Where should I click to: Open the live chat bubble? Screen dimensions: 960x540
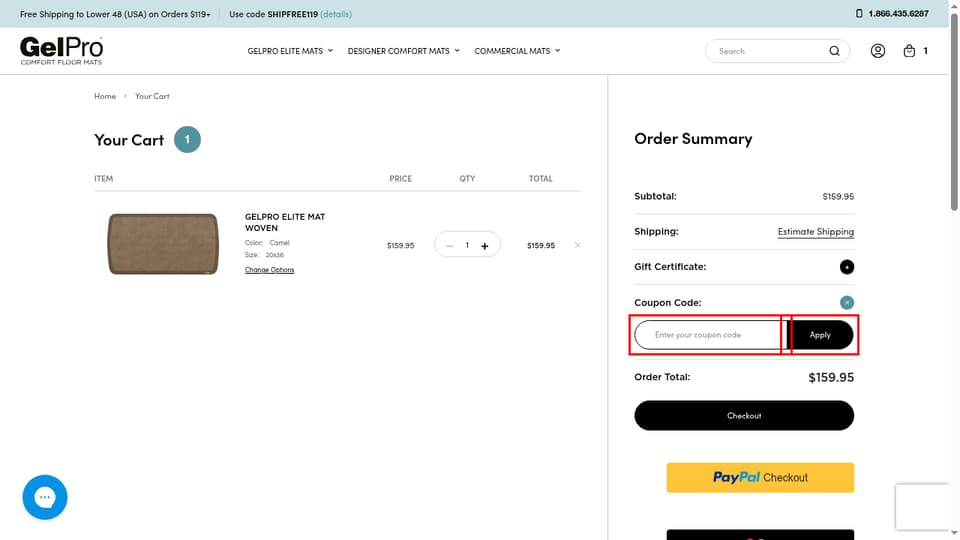45,497
